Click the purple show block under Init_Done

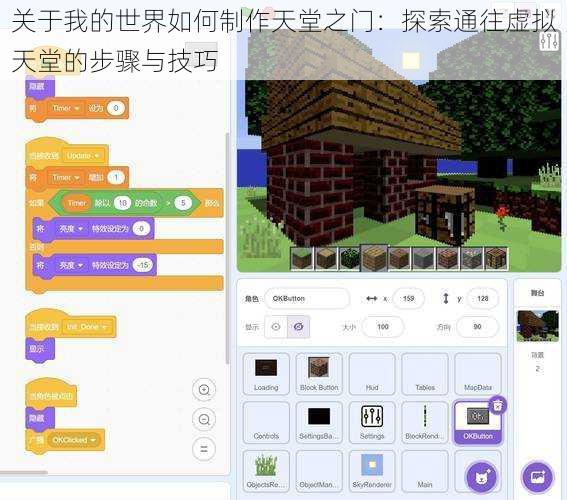(x=40, y=349)
